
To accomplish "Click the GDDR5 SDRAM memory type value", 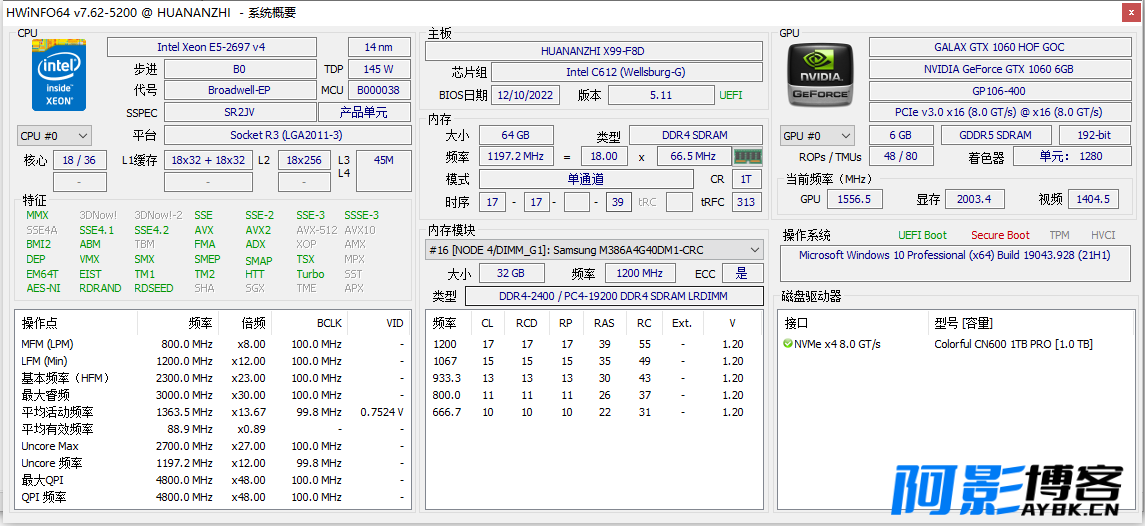I will tap(996, 135).
